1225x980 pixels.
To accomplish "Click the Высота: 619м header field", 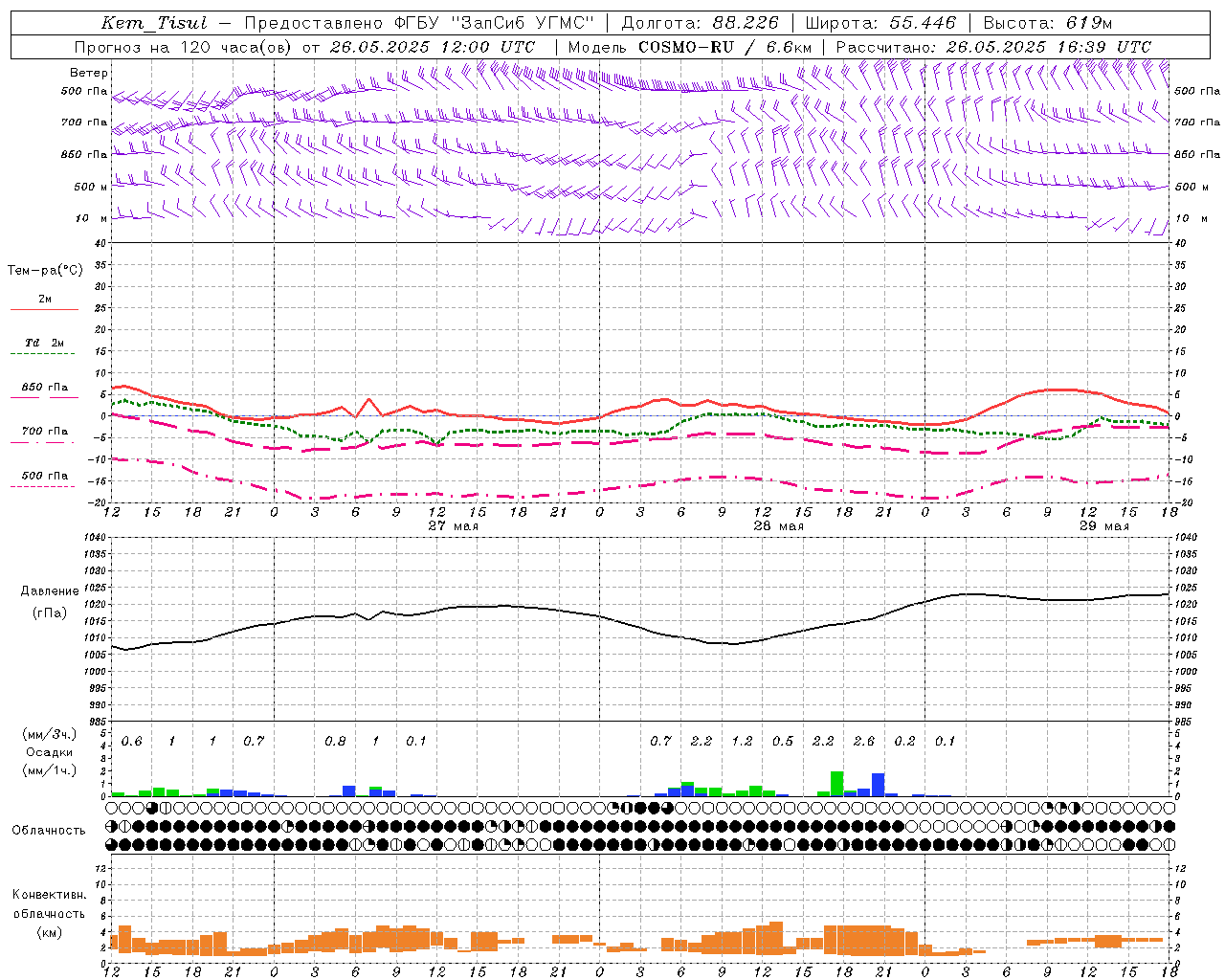I will [1048, 23].
